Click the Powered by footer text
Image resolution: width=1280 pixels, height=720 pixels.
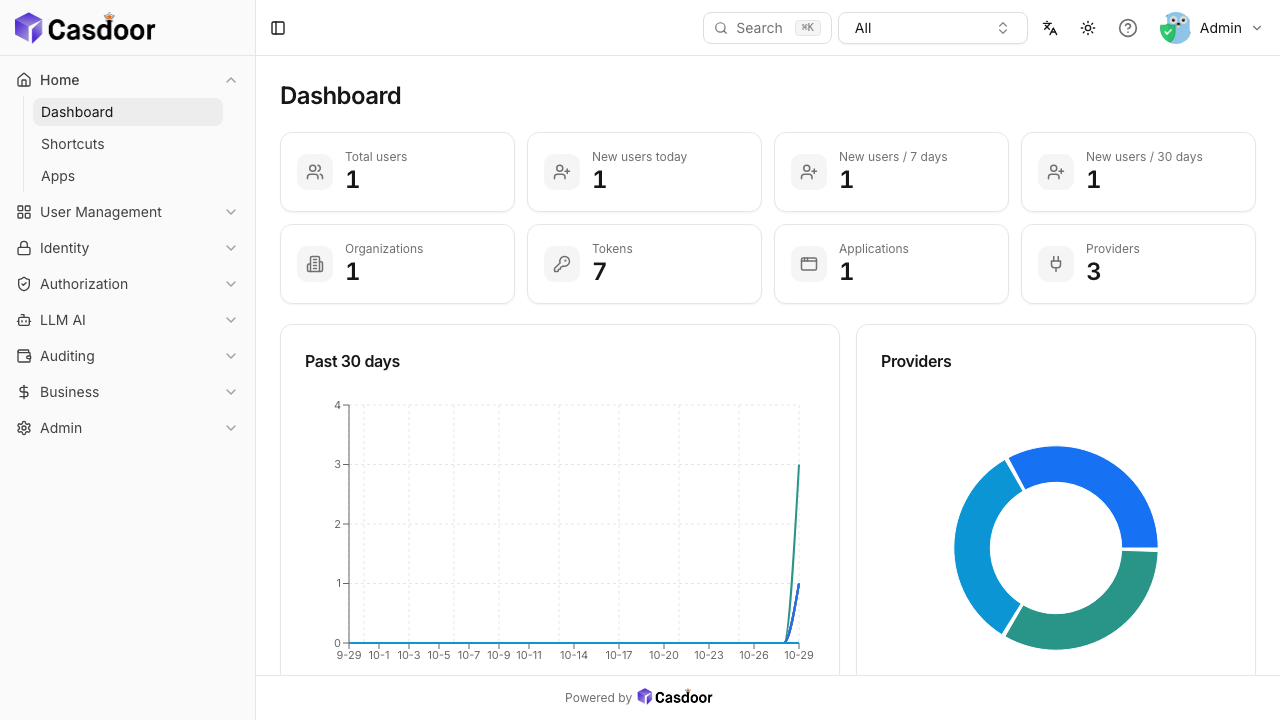point(598,698)
